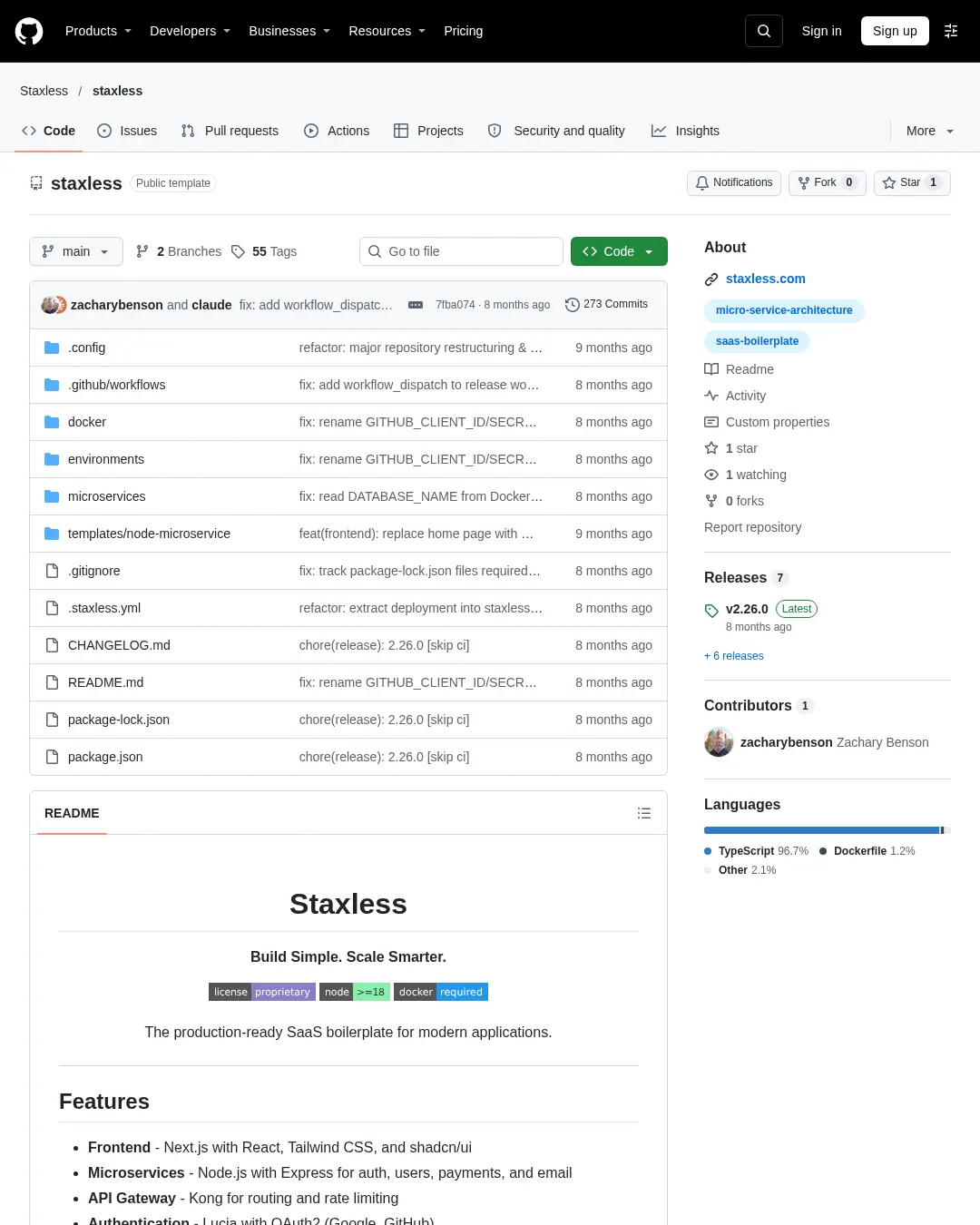980x1225 pixels.
Task: View the 273 Commits history
Action: pyautogui.click(x=607, y=305)
